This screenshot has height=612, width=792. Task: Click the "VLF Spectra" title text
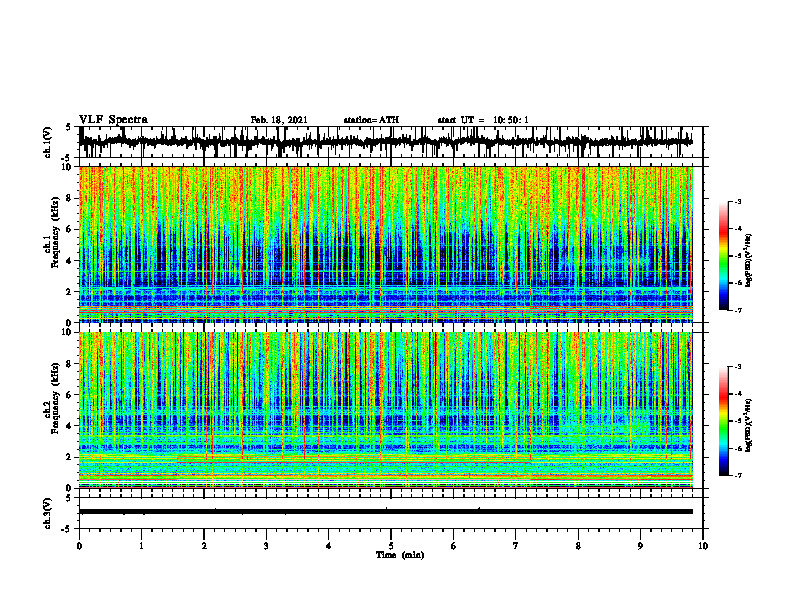click(x=113, y=120)
